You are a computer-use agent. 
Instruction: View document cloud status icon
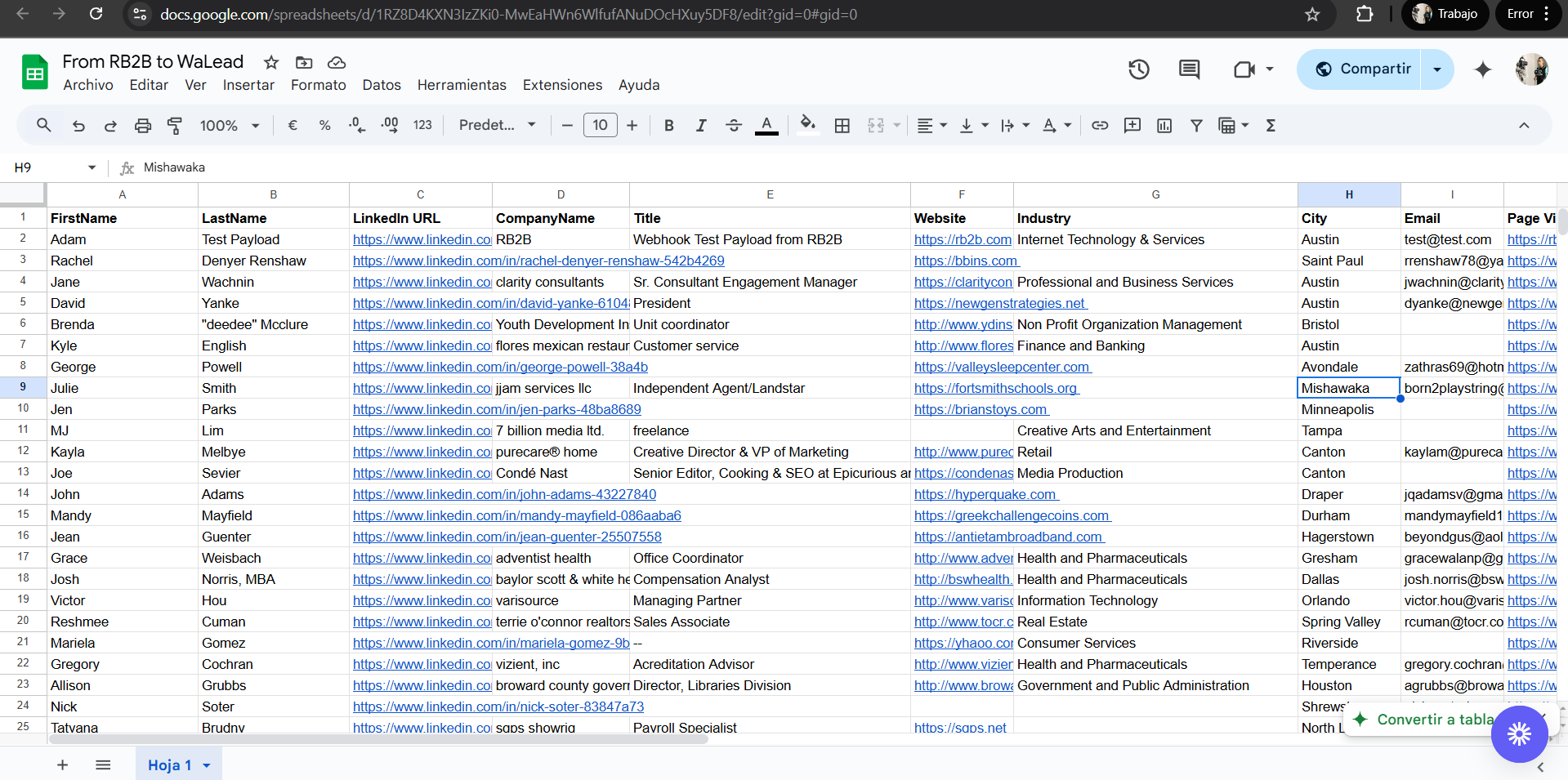click(x=337, y=62)
